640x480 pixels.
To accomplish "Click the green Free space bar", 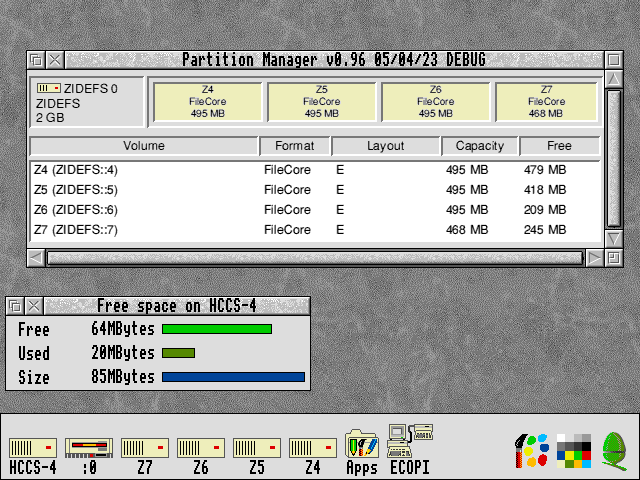I will coord(217,329).
